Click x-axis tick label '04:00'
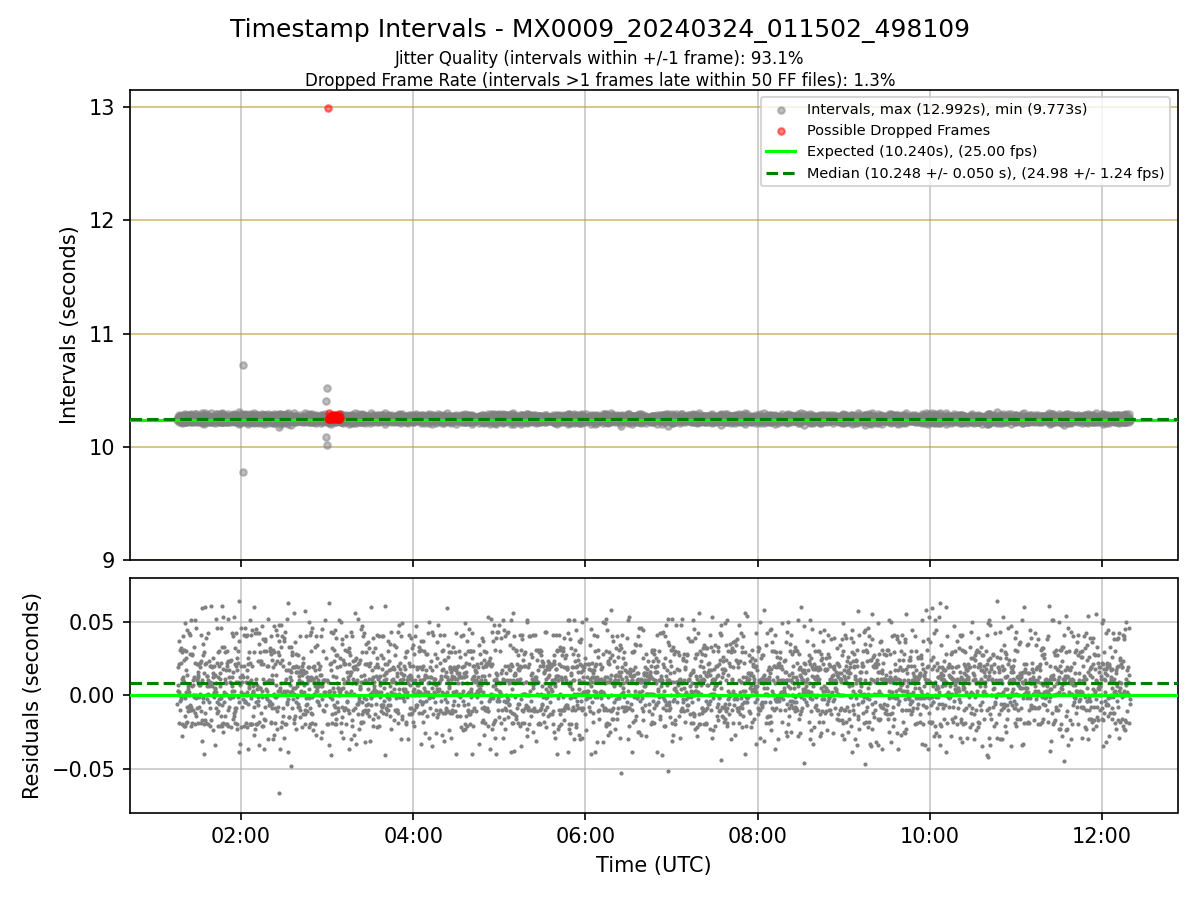This screenshot has height=900, width=1200. (413, 834)
